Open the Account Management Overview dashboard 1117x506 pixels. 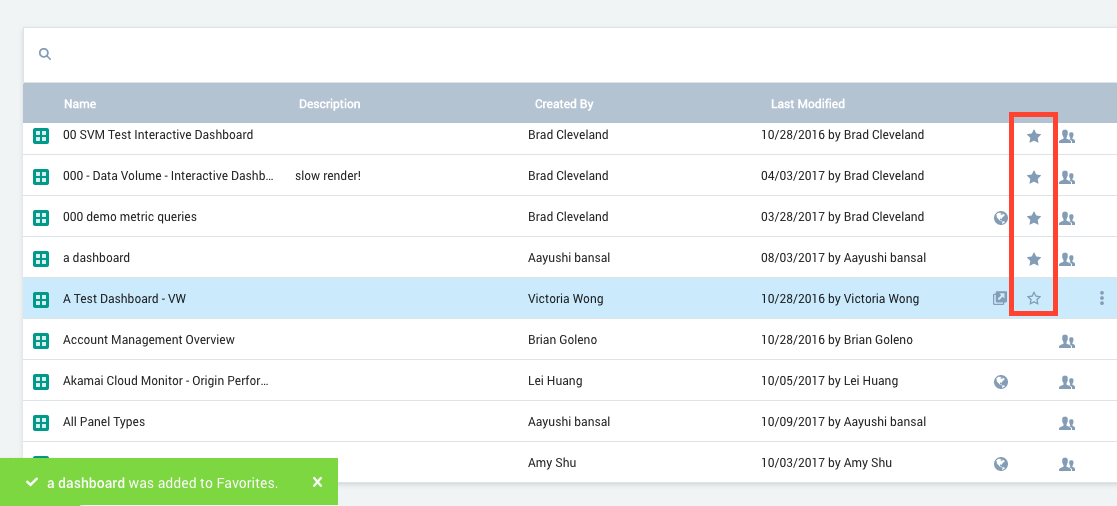pos(148,340)
